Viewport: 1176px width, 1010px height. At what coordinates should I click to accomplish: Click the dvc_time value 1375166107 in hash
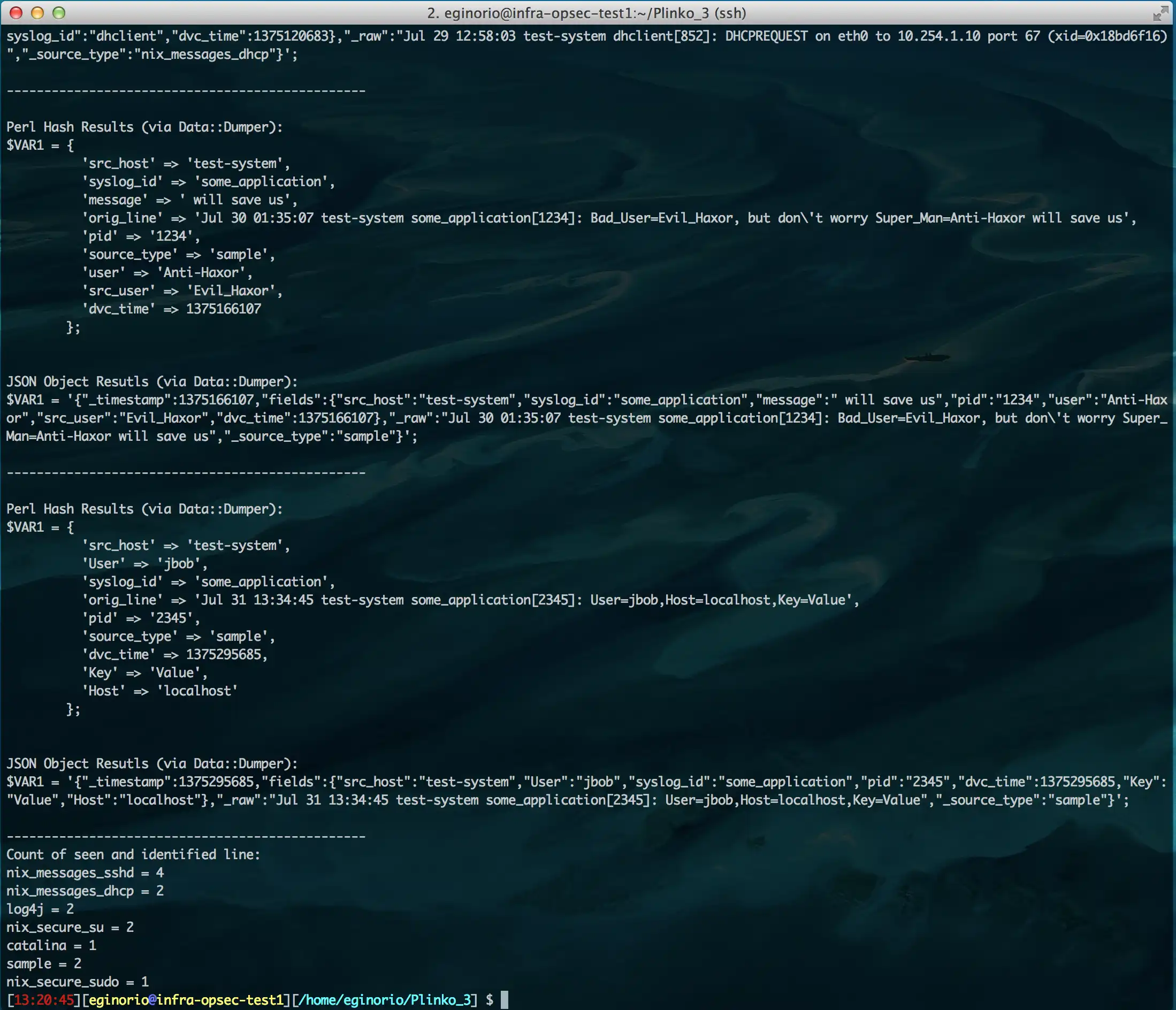point(224,309)
